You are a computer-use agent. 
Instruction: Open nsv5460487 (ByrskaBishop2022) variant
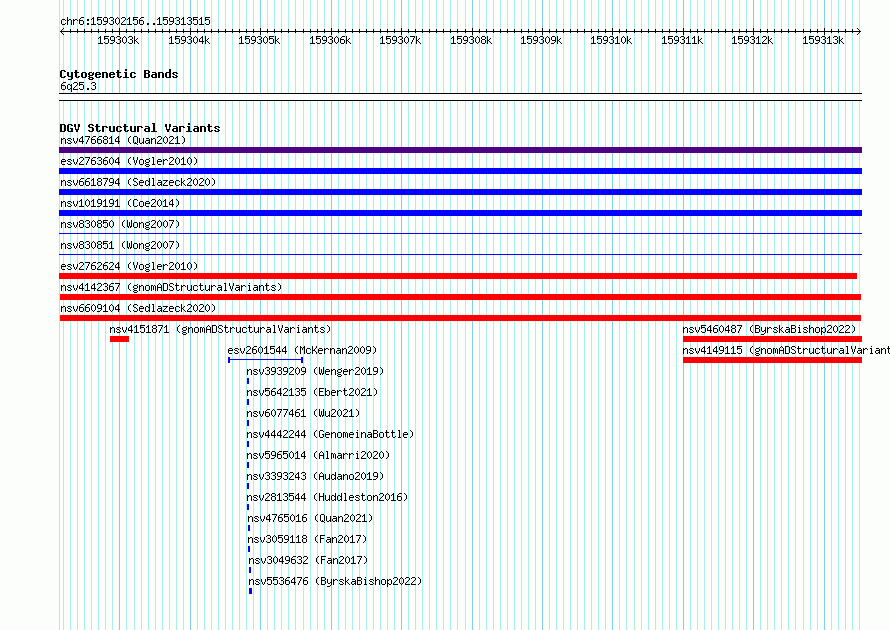[x=769, y=329]
